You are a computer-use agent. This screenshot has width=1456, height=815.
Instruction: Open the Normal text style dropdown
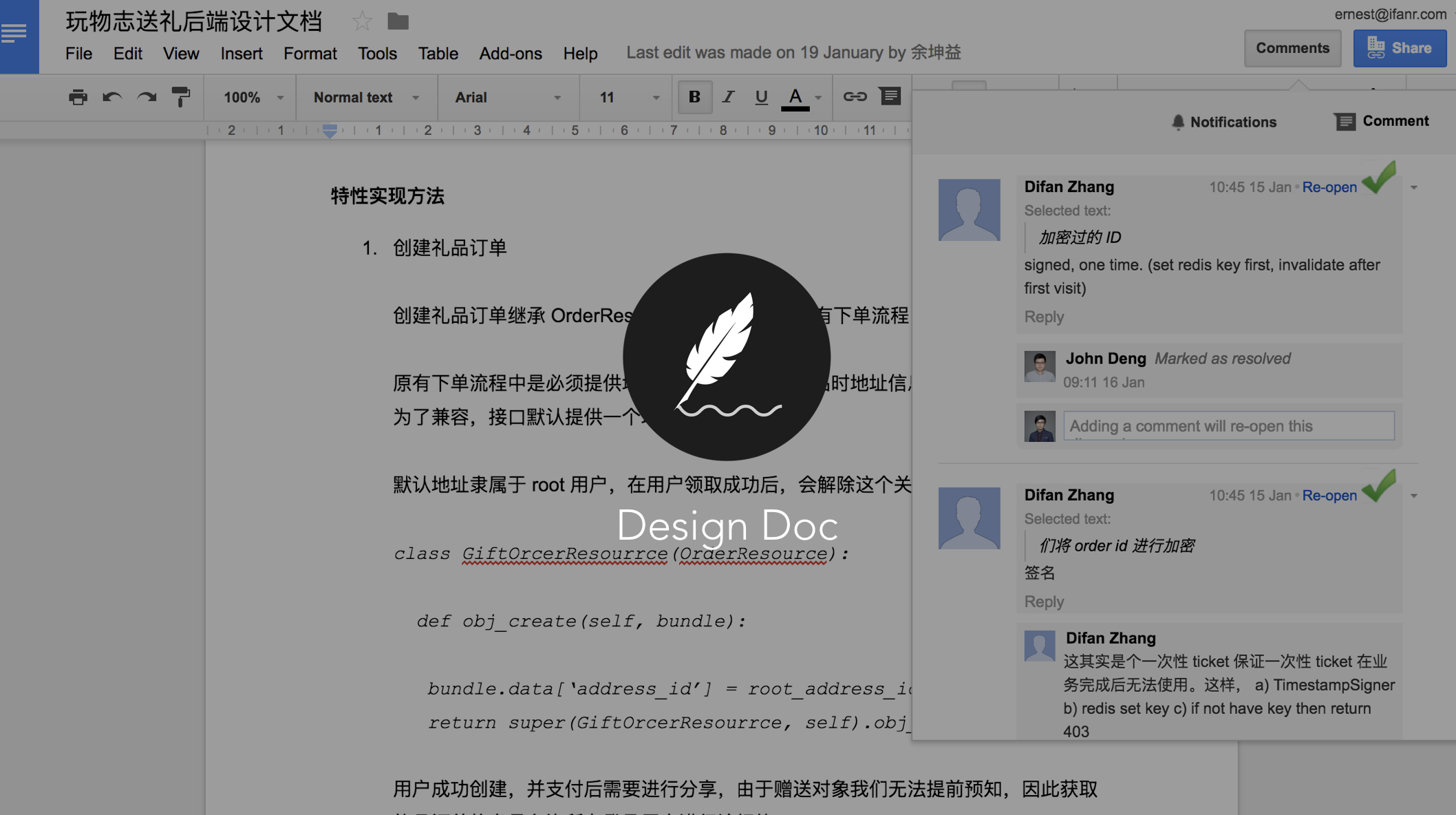[366, 97]
